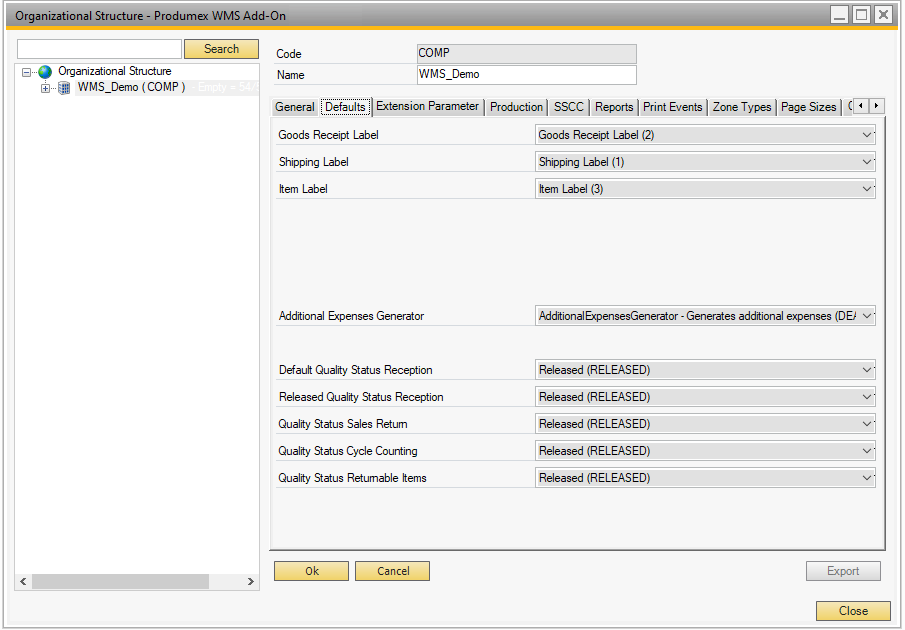The image size is (905, 630).
Task: Click the WMS_Demo company building icon
Action: click(x=64, y=88)
